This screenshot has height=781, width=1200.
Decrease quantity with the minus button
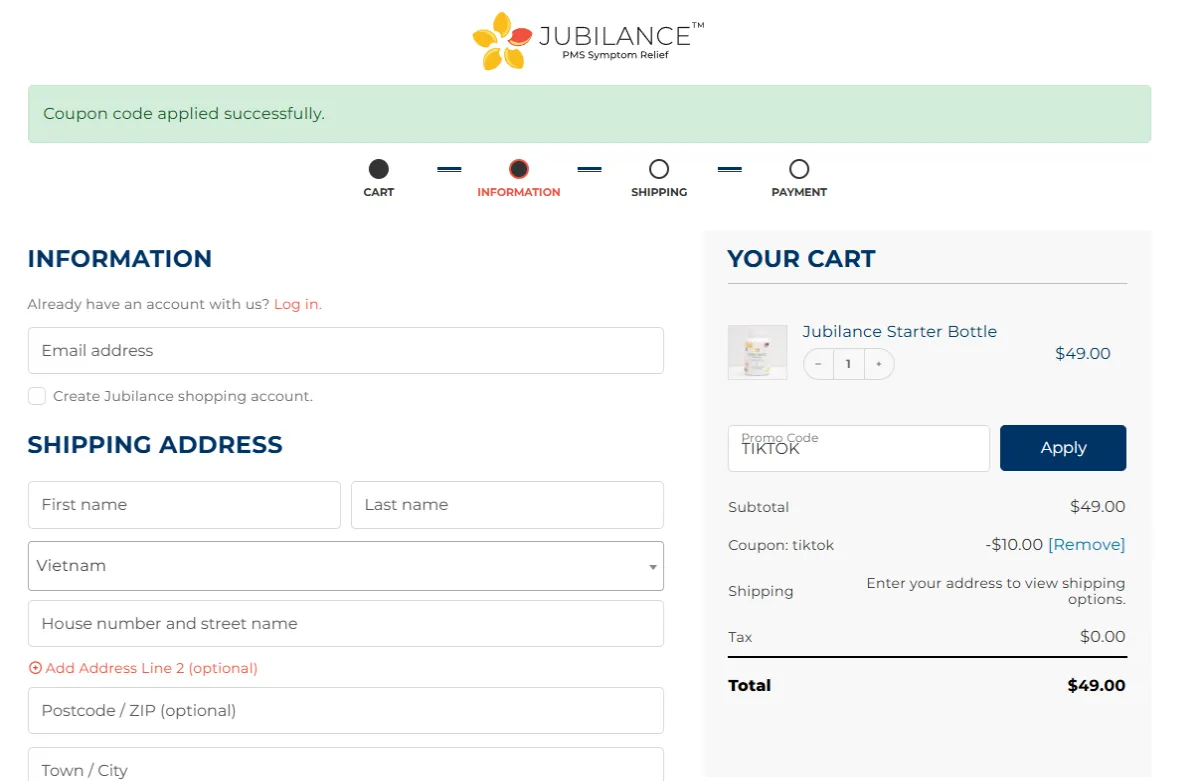(x=818, y=364)
